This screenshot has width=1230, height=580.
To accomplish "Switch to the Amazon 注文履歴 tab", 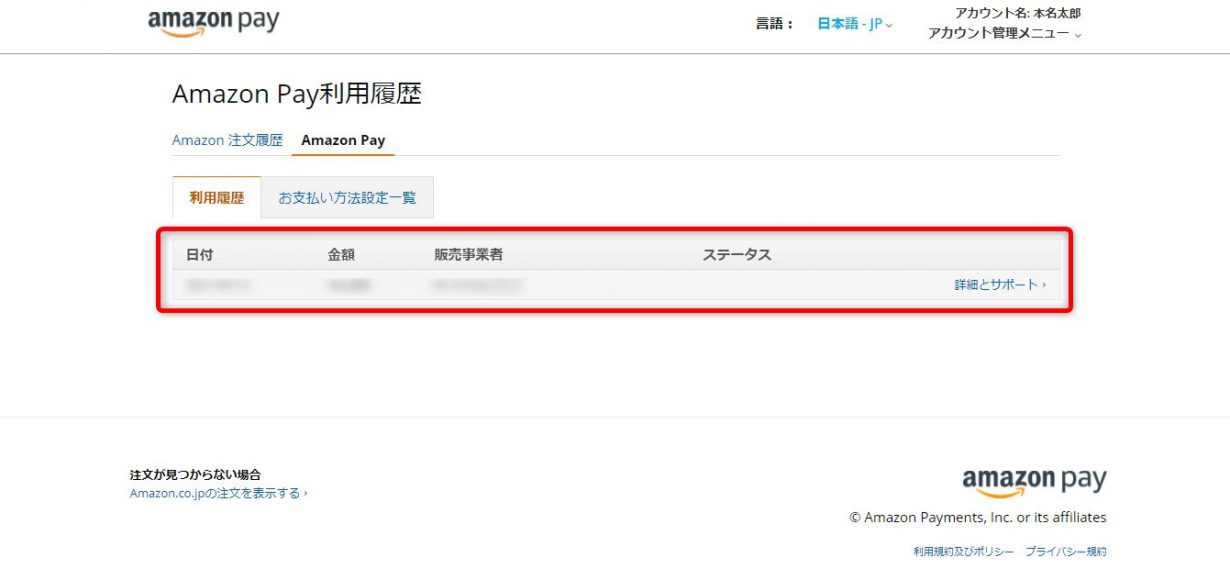I will [x=227, y=140].
